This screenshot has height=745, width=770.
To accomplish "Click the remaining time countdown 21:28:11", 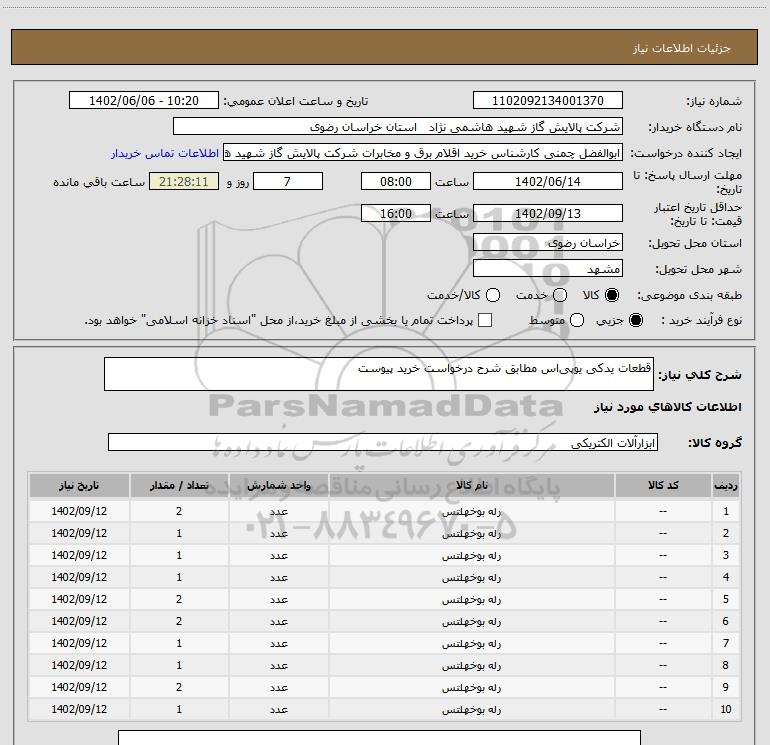I will point(182,182).
